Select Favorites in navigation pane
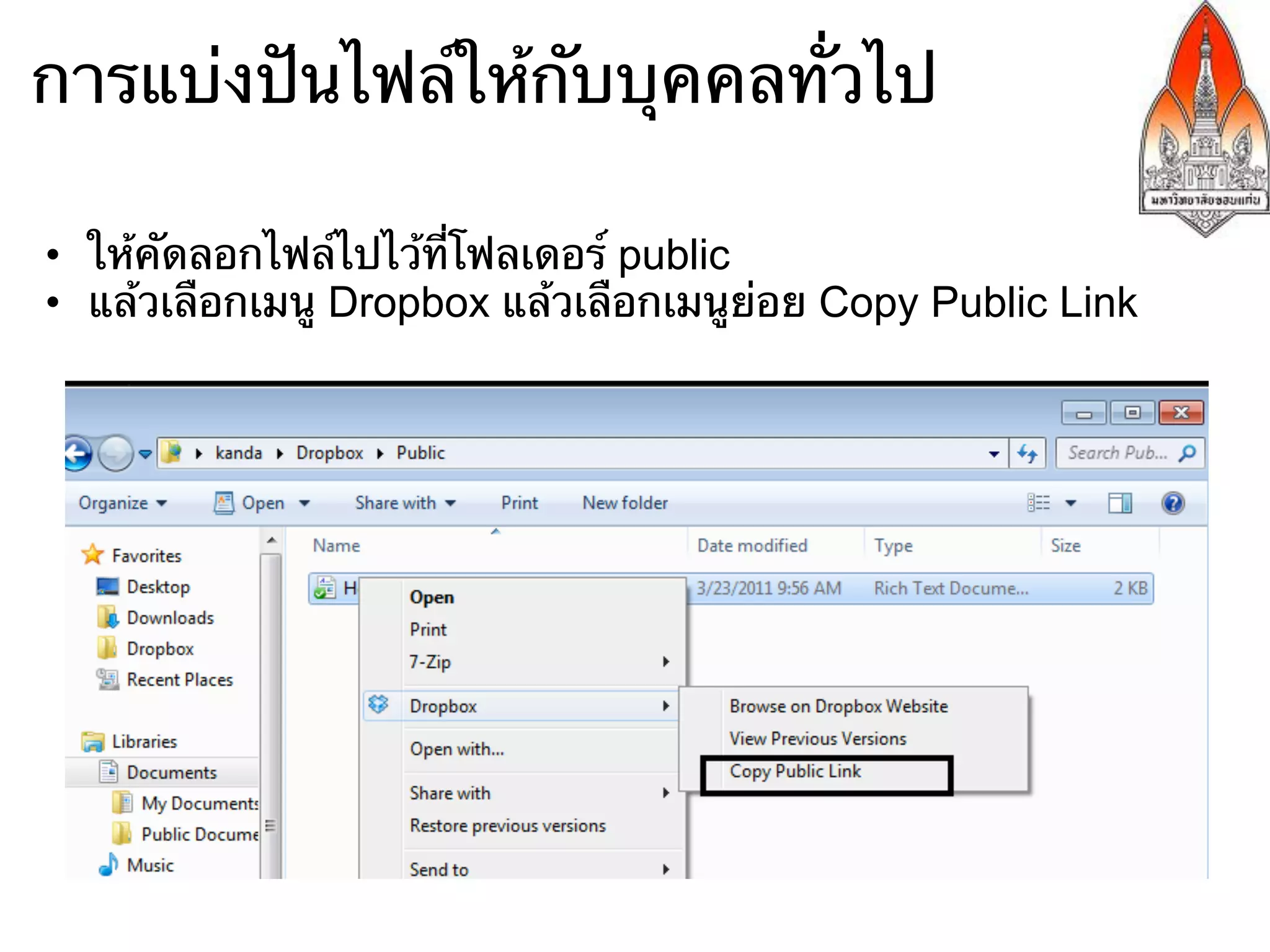 tap(146, 556)
